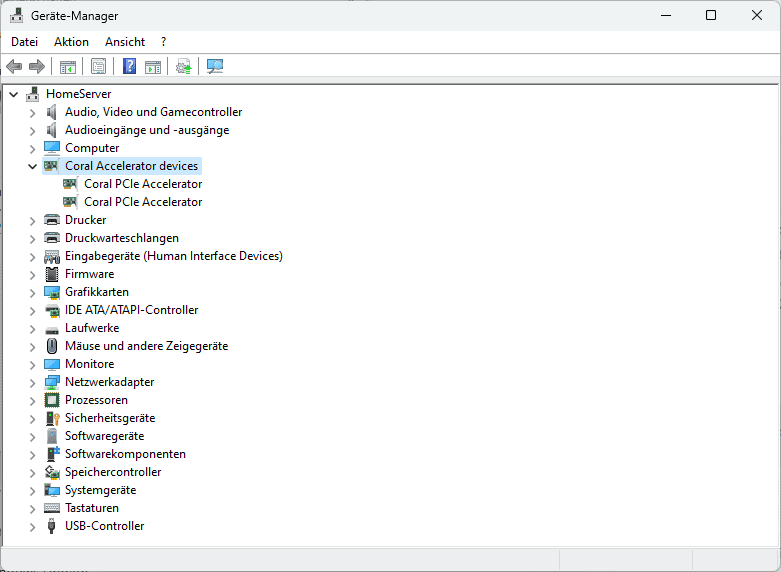
Task: Expand Audio, Video und Gamecontroller chevron
Action: pos(33,113)
